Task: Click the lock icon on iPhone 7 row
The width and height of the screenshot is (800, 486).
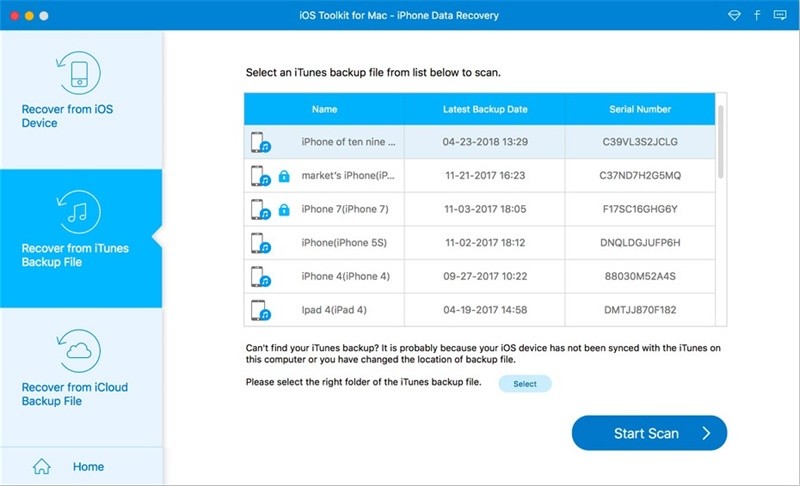Action: coord(284,210)
